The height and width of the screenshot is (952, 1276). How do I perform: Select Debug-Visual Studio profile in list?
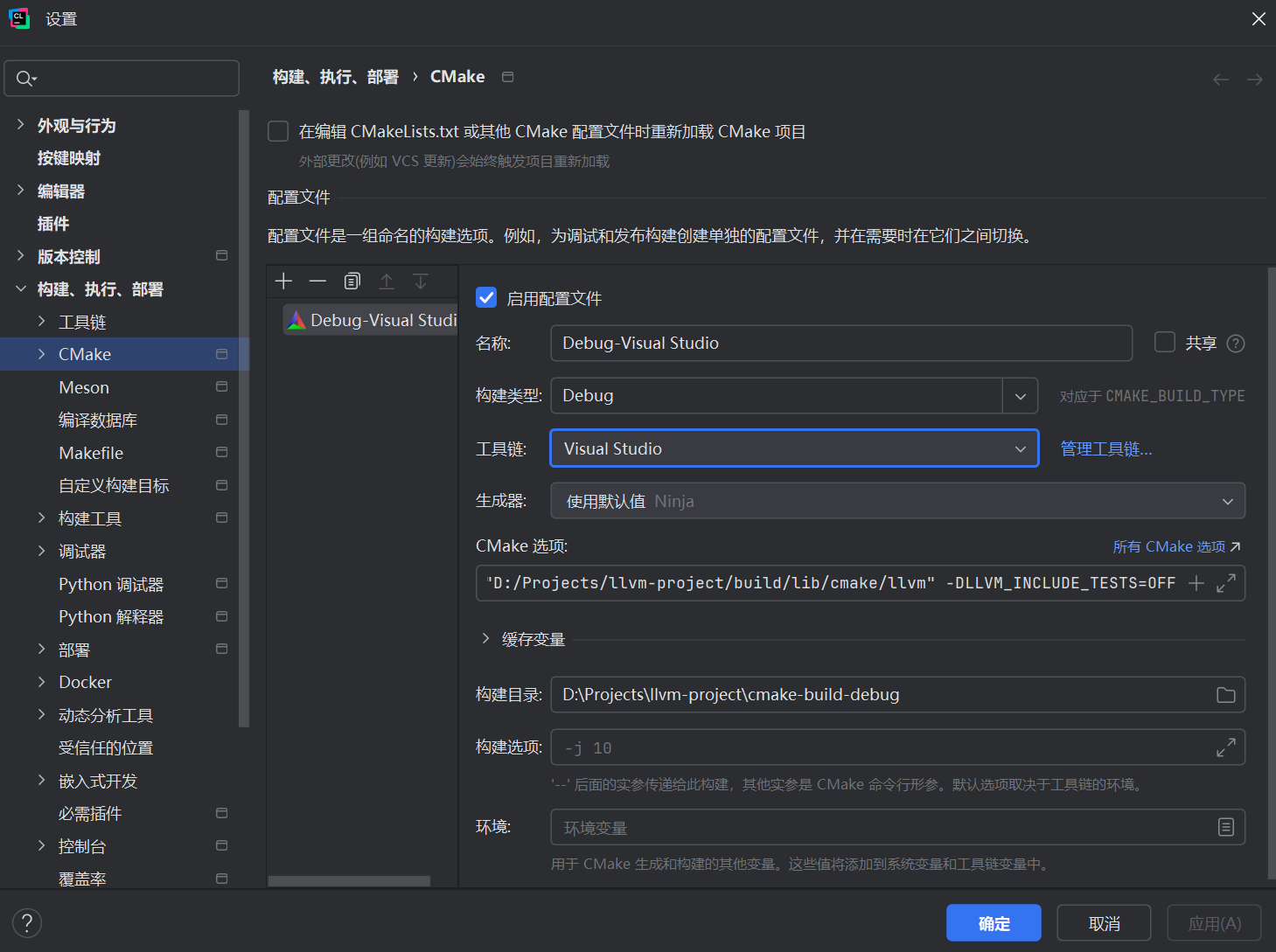coord(371,320)
